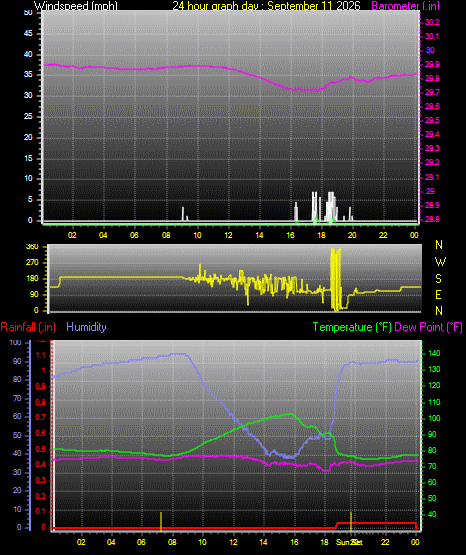
Task: Click the 29.9 barometer axis value
Action: point(432,64)
